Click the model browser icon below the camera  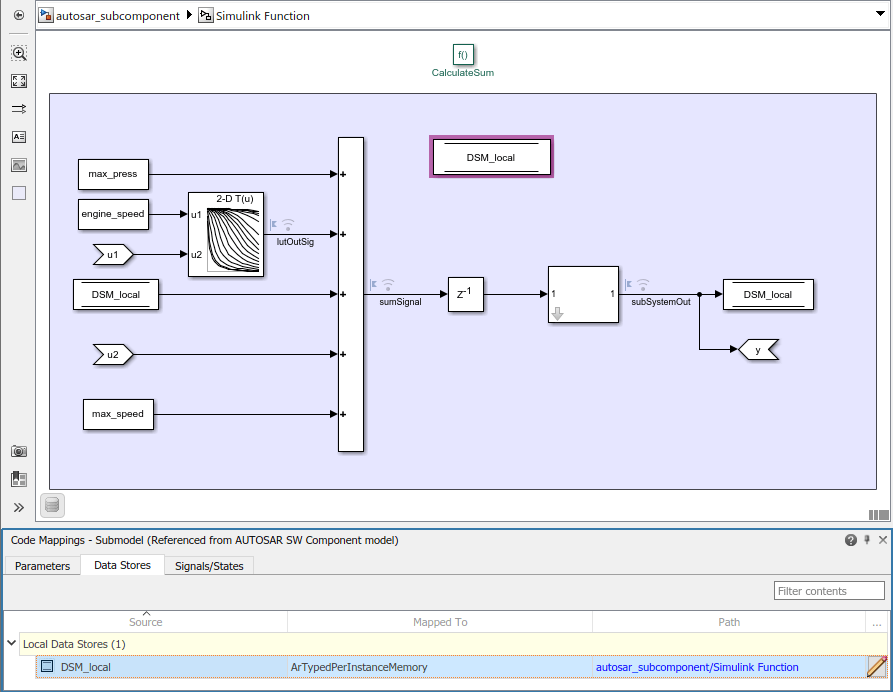18,479
